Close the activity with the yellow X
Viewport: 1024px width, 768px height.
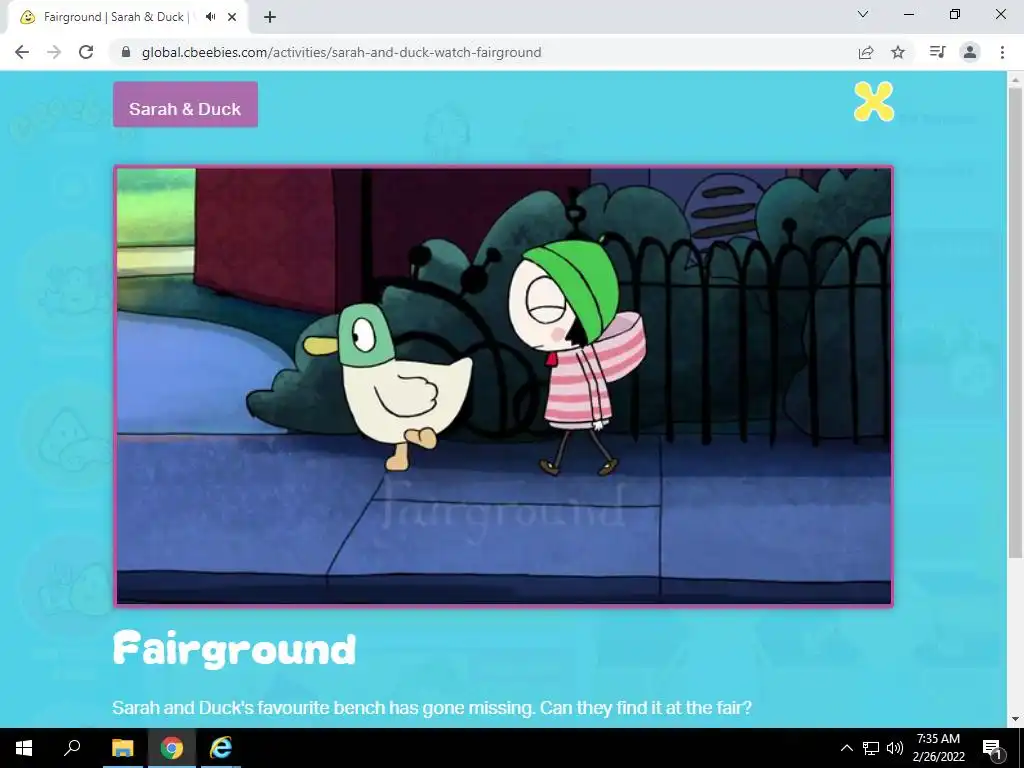pos(874,101)
